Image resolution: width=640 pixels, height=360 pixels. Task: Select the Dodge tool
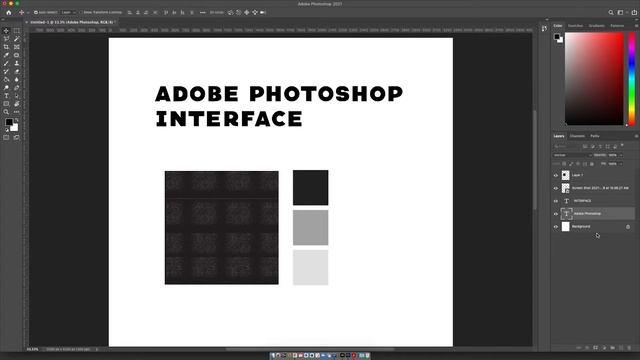pyautogui.click(x=6, y=88)
